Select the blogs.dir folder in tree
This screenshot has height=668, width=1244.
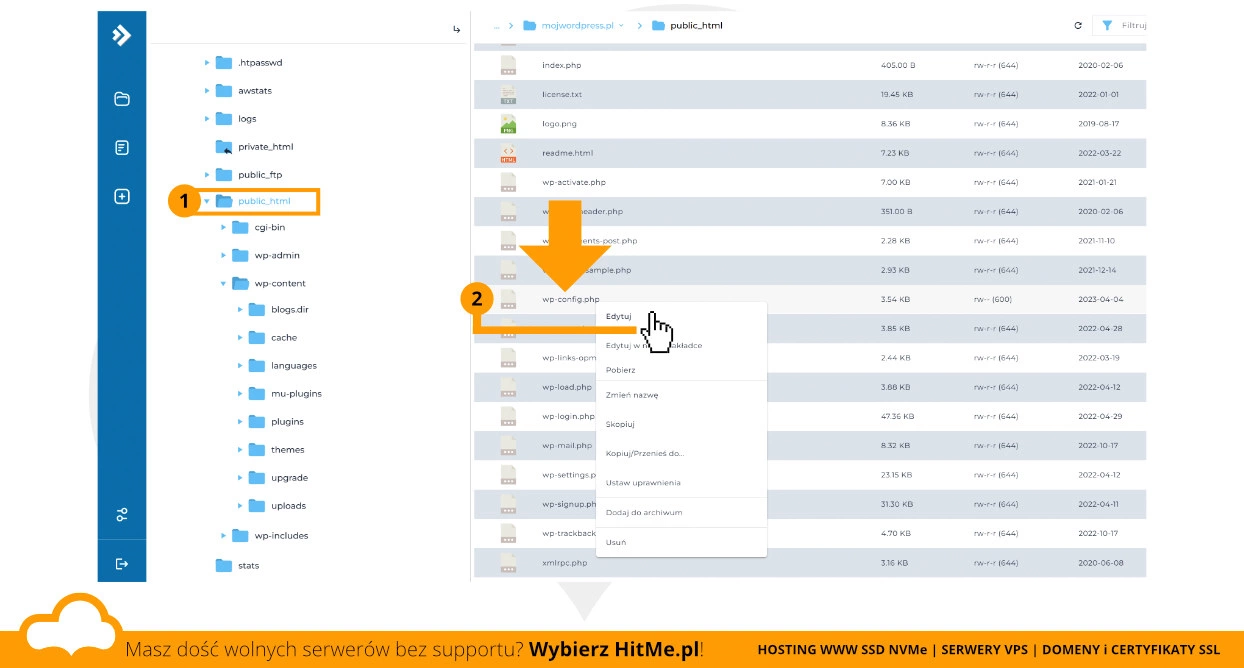[290, 310]
